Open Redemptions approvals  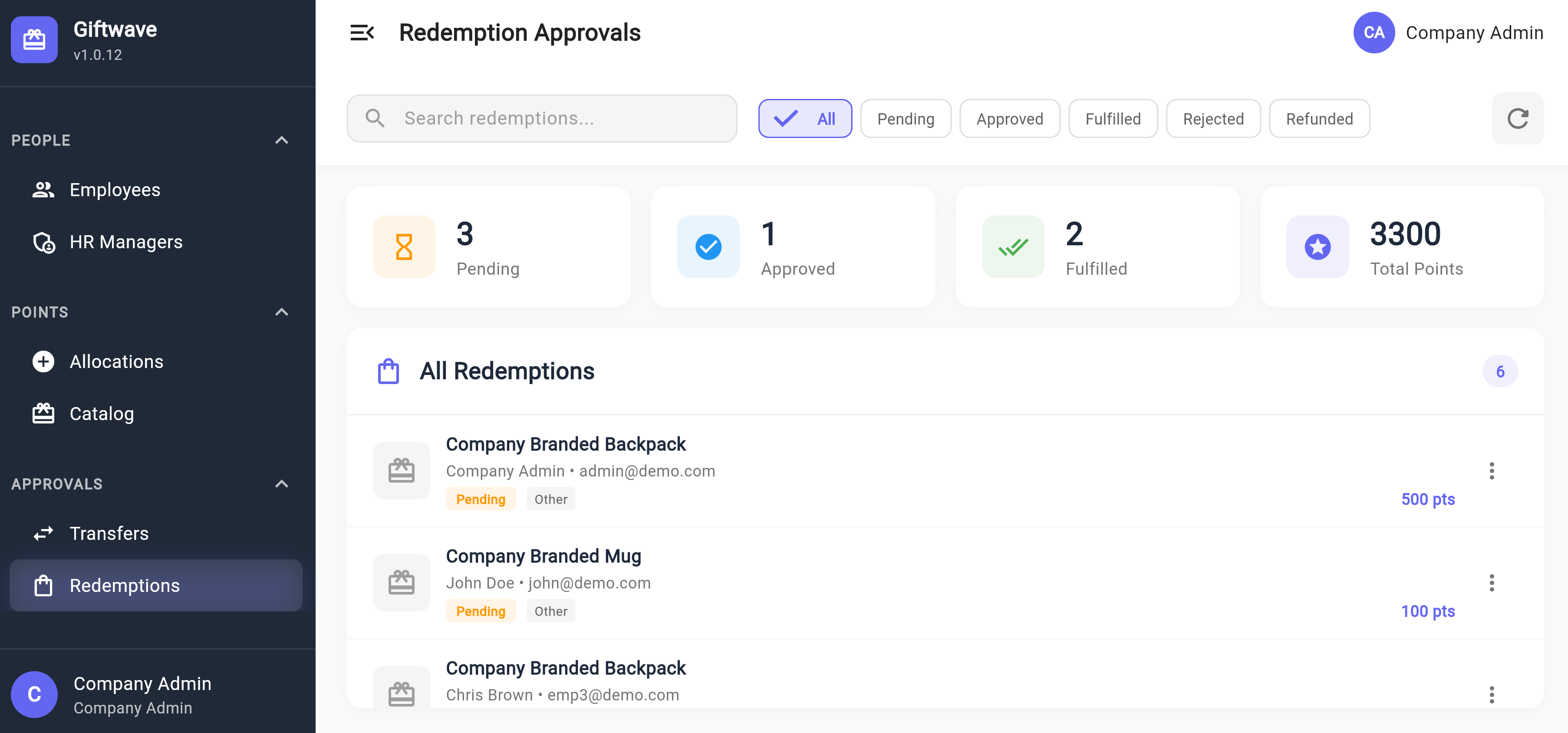[x=156, y=585]
